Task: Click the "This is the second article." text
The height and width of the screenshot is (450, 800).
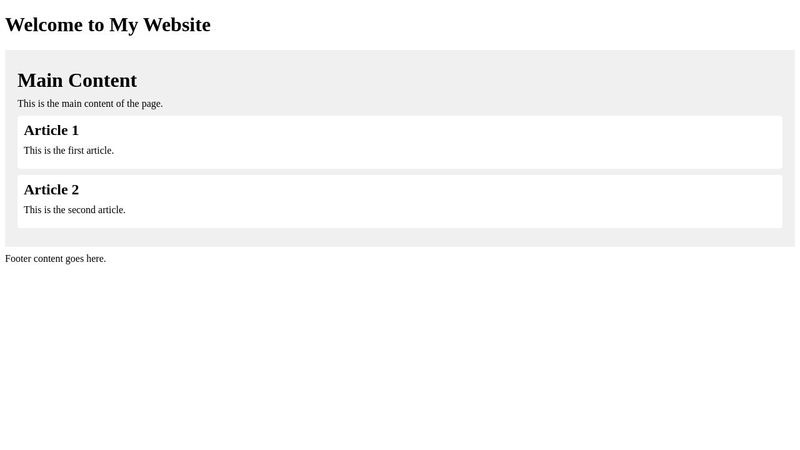Action: coord(75,210)
